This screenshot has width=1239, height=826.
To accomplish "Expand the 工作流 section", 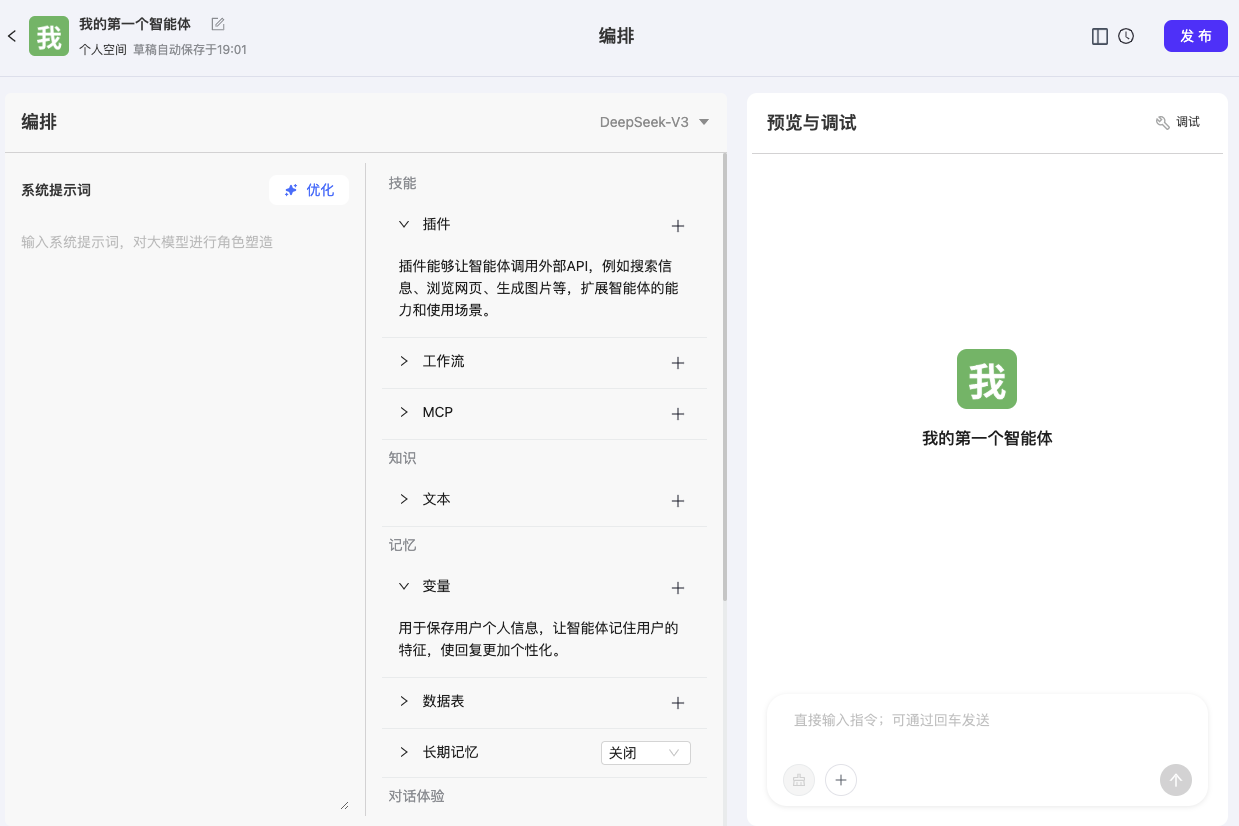I will coord(404,361).
